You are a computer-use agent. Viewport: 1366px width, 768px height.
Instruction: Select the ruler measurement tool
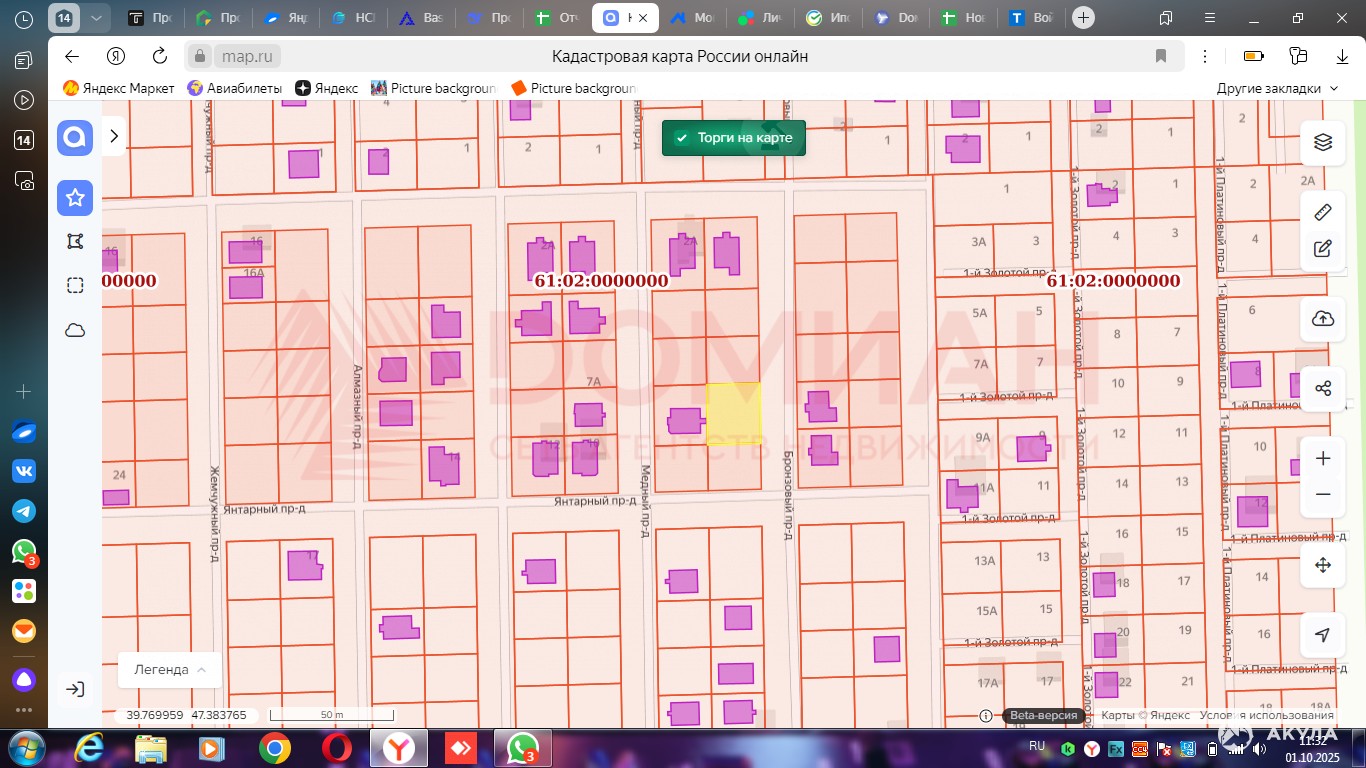[1323, 212]
